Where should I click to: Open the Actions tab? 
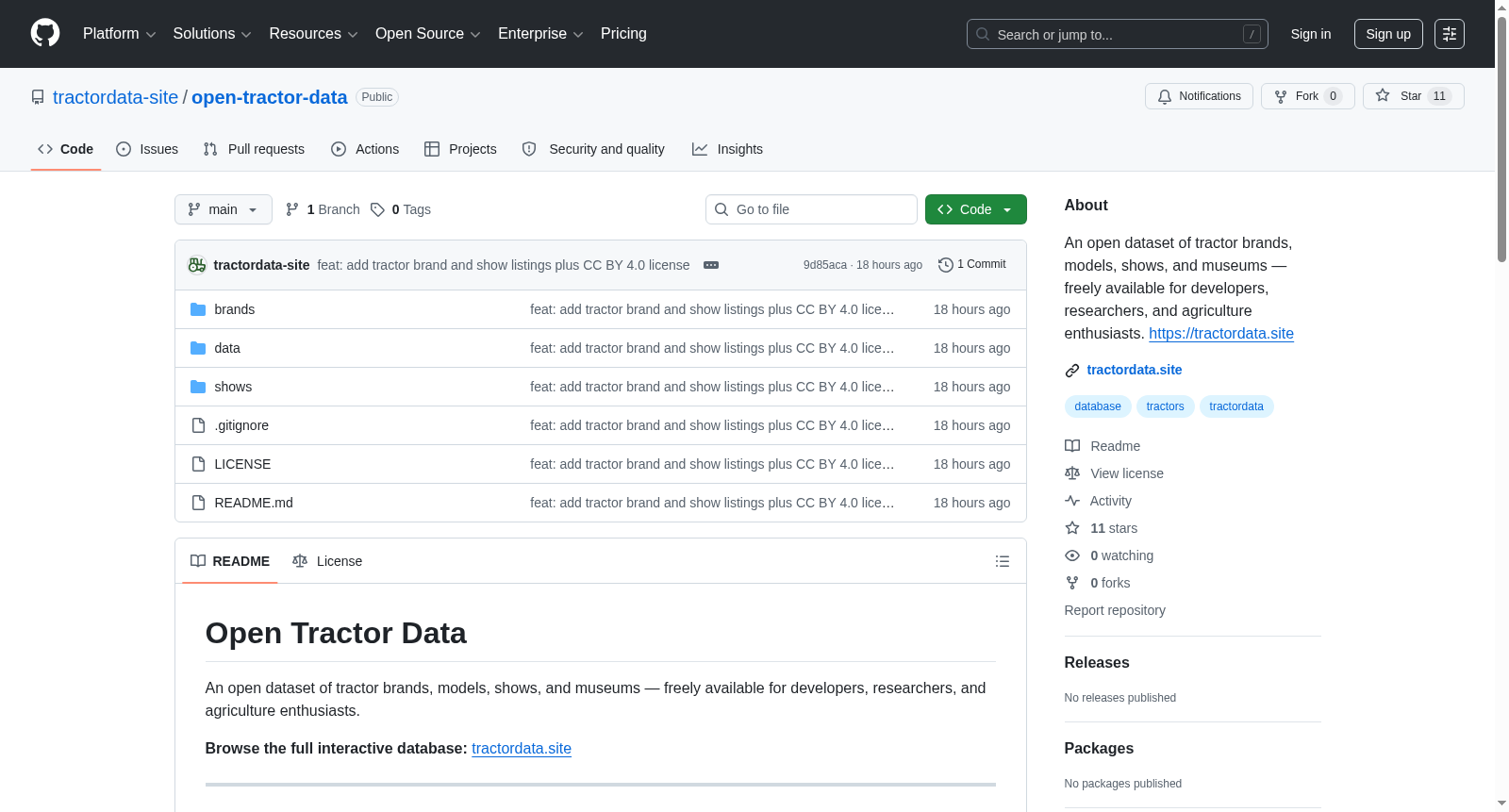point(365,149)
